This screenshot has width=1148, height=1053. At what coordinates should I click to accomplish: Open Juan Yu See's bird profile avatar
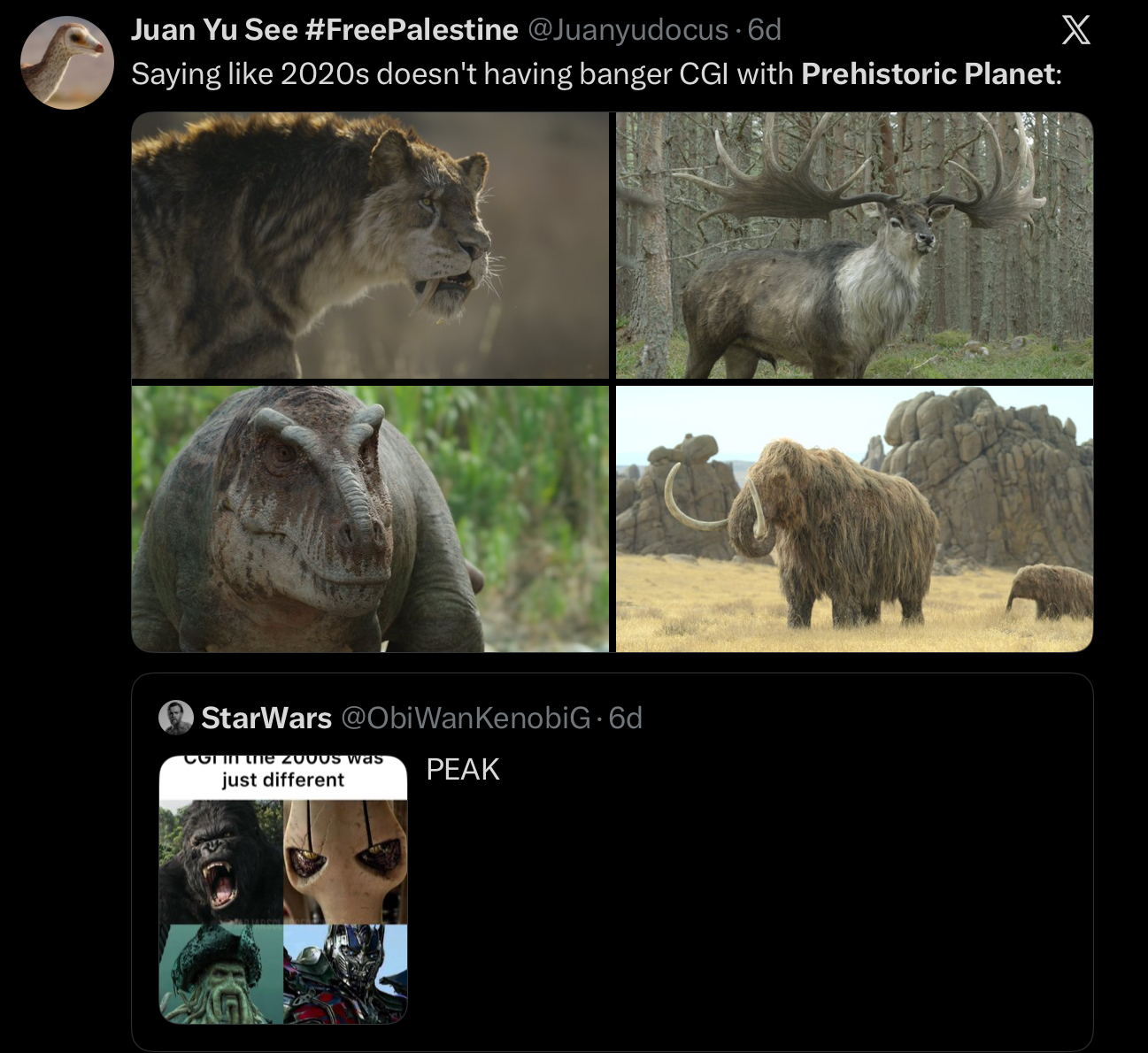click(67, 63)
